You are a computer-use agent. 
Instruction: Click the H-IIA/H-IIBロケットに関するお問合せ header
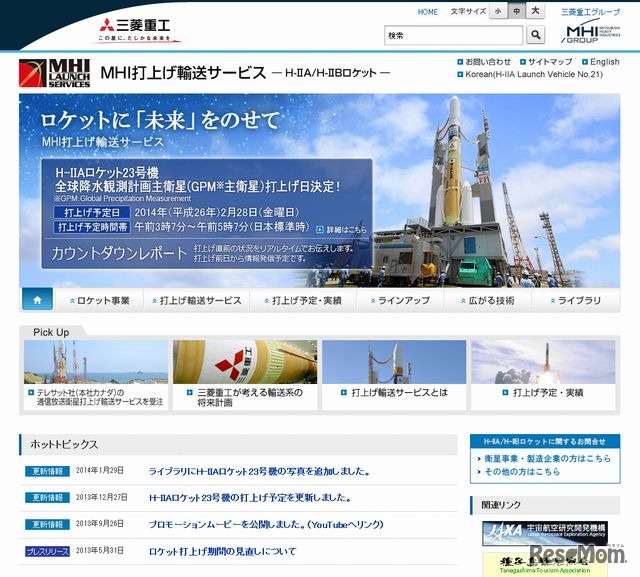tap(545, 441)
